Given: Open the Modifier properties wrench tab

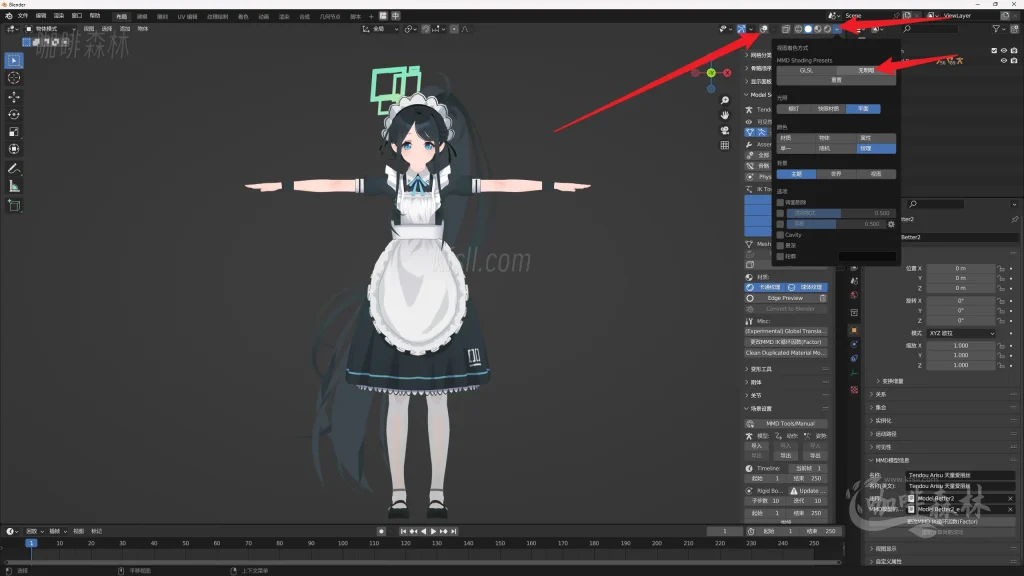Looking at the screenshot, I should click(x=853, y=343).
